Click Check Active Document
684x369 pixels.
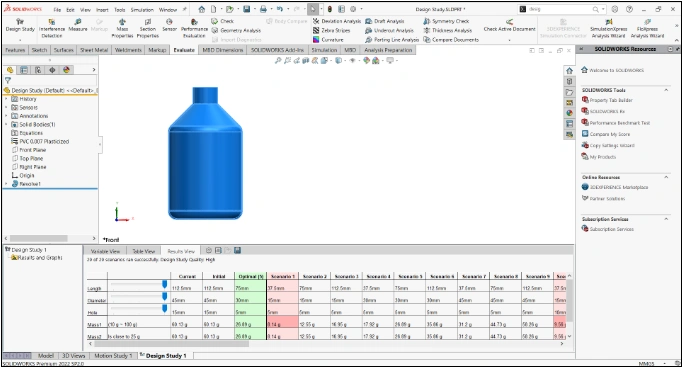(509, 25)
